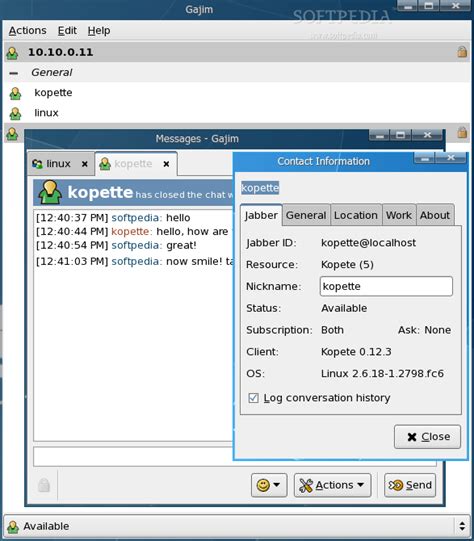Minimize the Messages - Gajim window
The image size is (474, 541).
(380, 135)
